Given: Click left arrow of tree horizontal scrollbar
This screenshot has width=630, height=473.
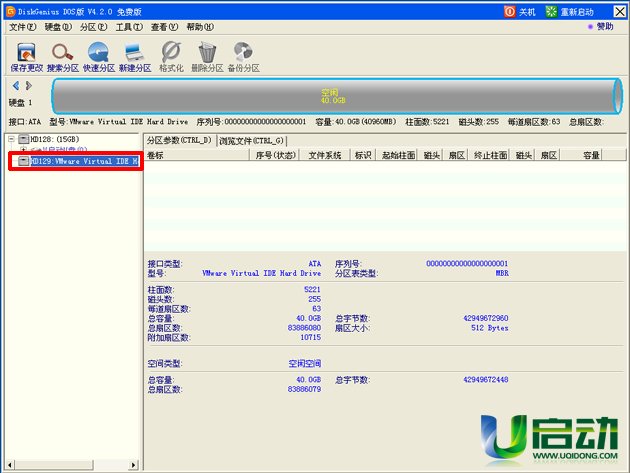Looking at the screenshot, I should tap(10, 465).
